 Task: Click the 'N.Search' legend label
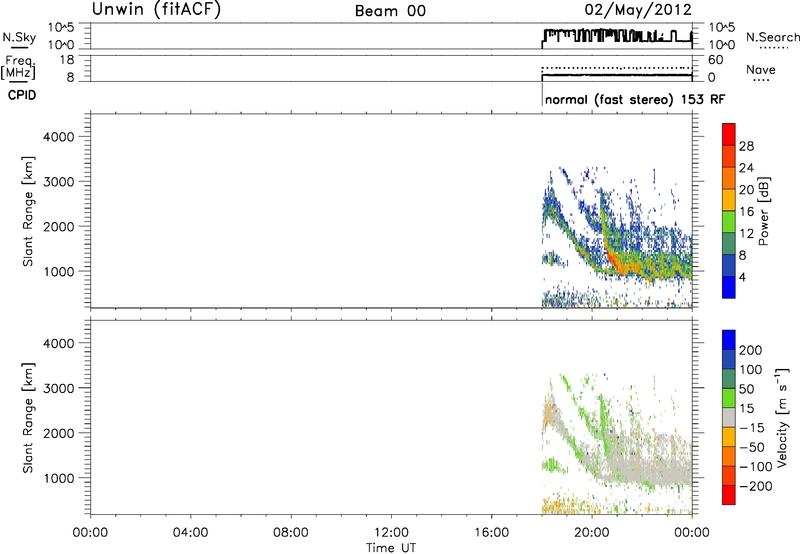(772, 37)
